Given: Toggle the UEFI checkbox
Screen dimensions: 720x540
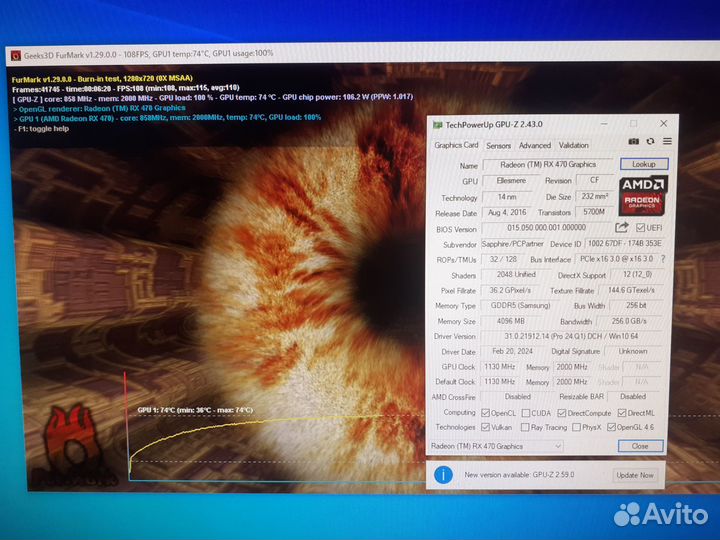Looking at the screenshot, I should pos(640,228).
